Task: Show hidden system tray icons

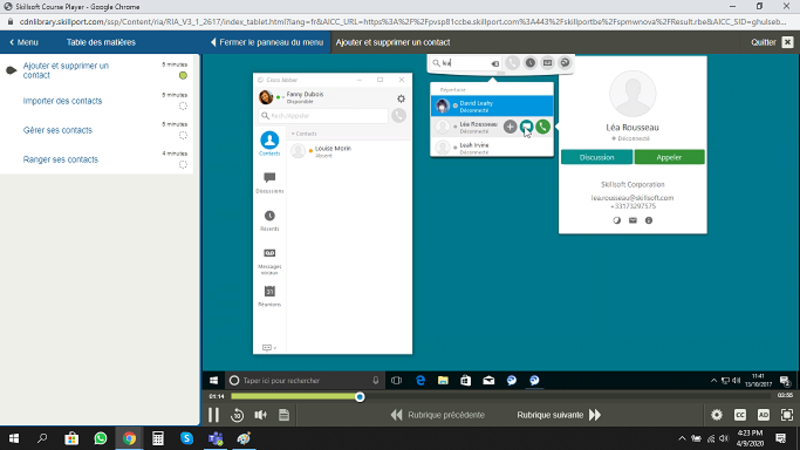Action: (682, 438)
